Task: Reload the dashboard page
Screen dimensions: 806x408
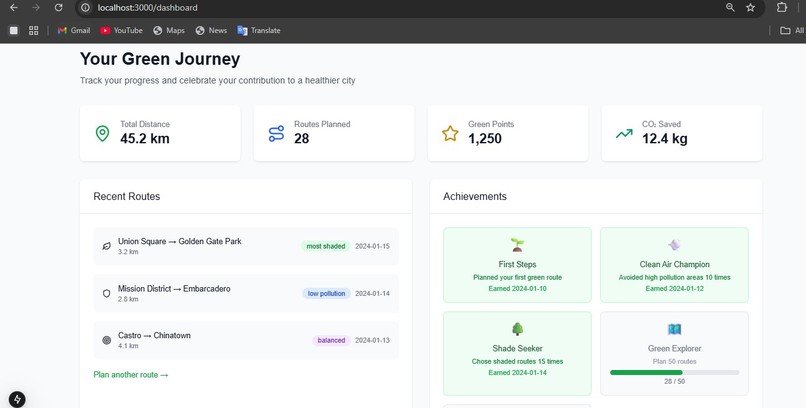Action: click(x=59, y=8)
